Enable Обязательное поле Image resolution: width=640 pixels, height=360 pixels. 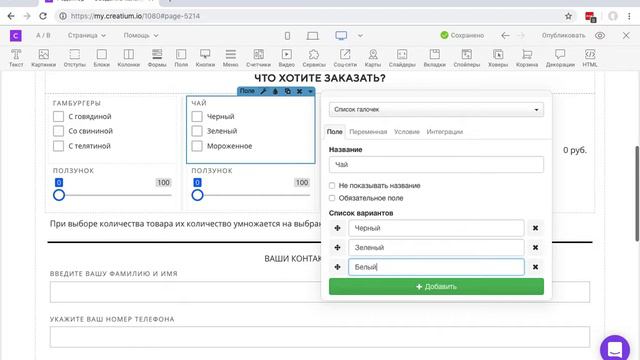click(x=332, y=198)
